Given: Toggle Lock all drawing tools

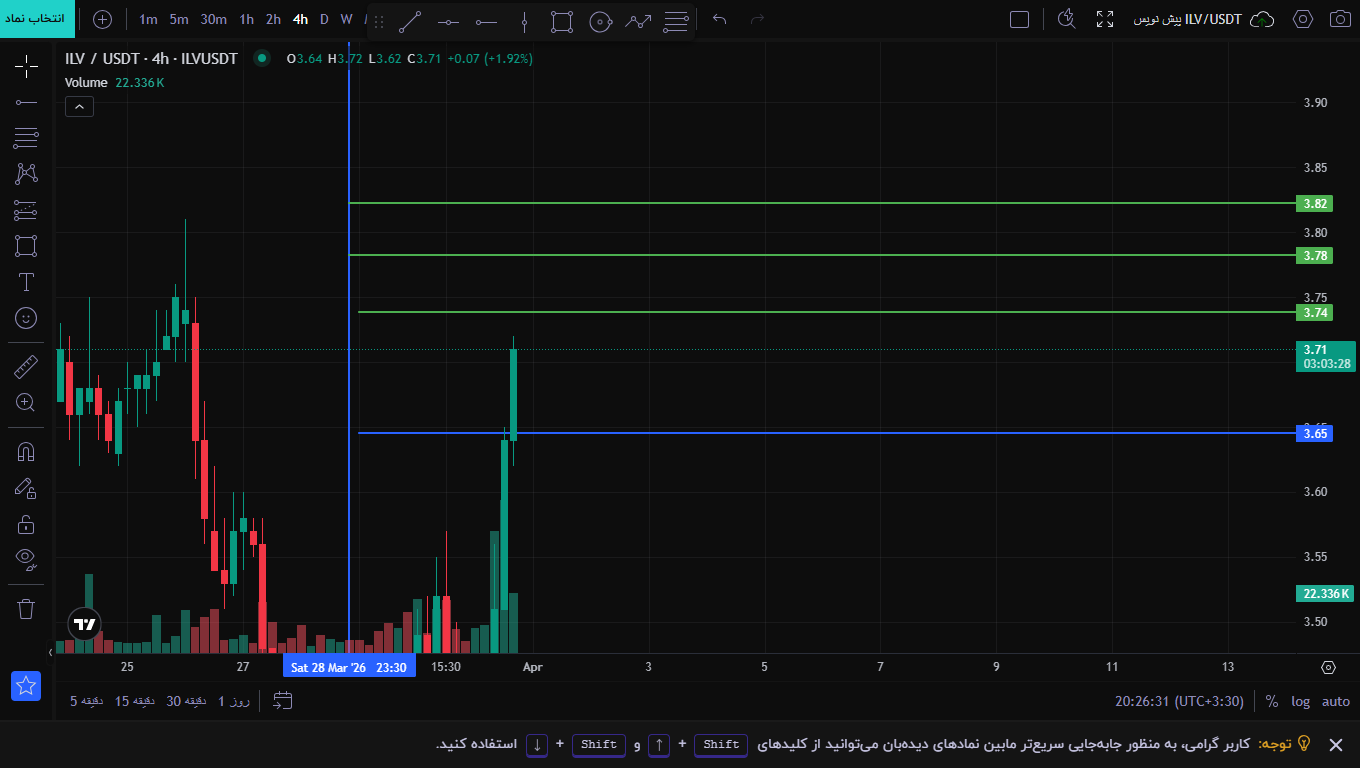Looking at the screenshot, I should [26, 524].
